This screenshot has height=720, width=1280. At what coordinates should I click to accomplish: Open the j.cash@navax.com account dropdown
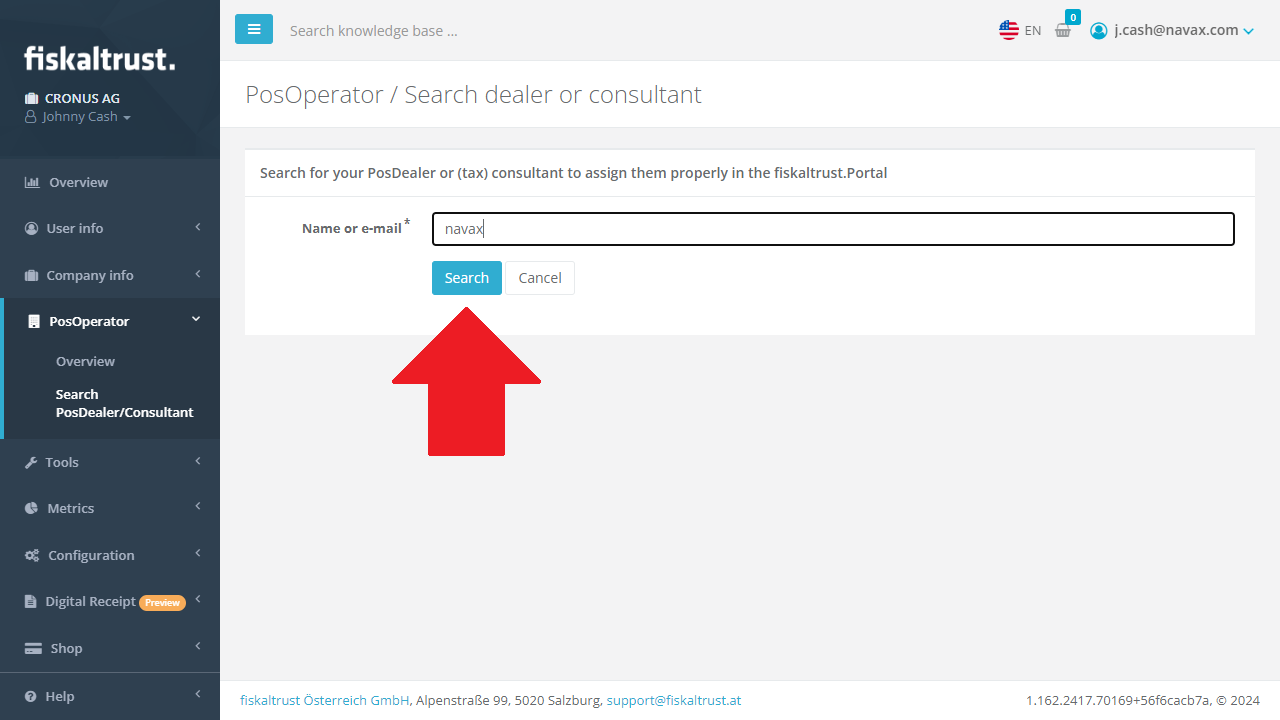tap(1171, 31)
